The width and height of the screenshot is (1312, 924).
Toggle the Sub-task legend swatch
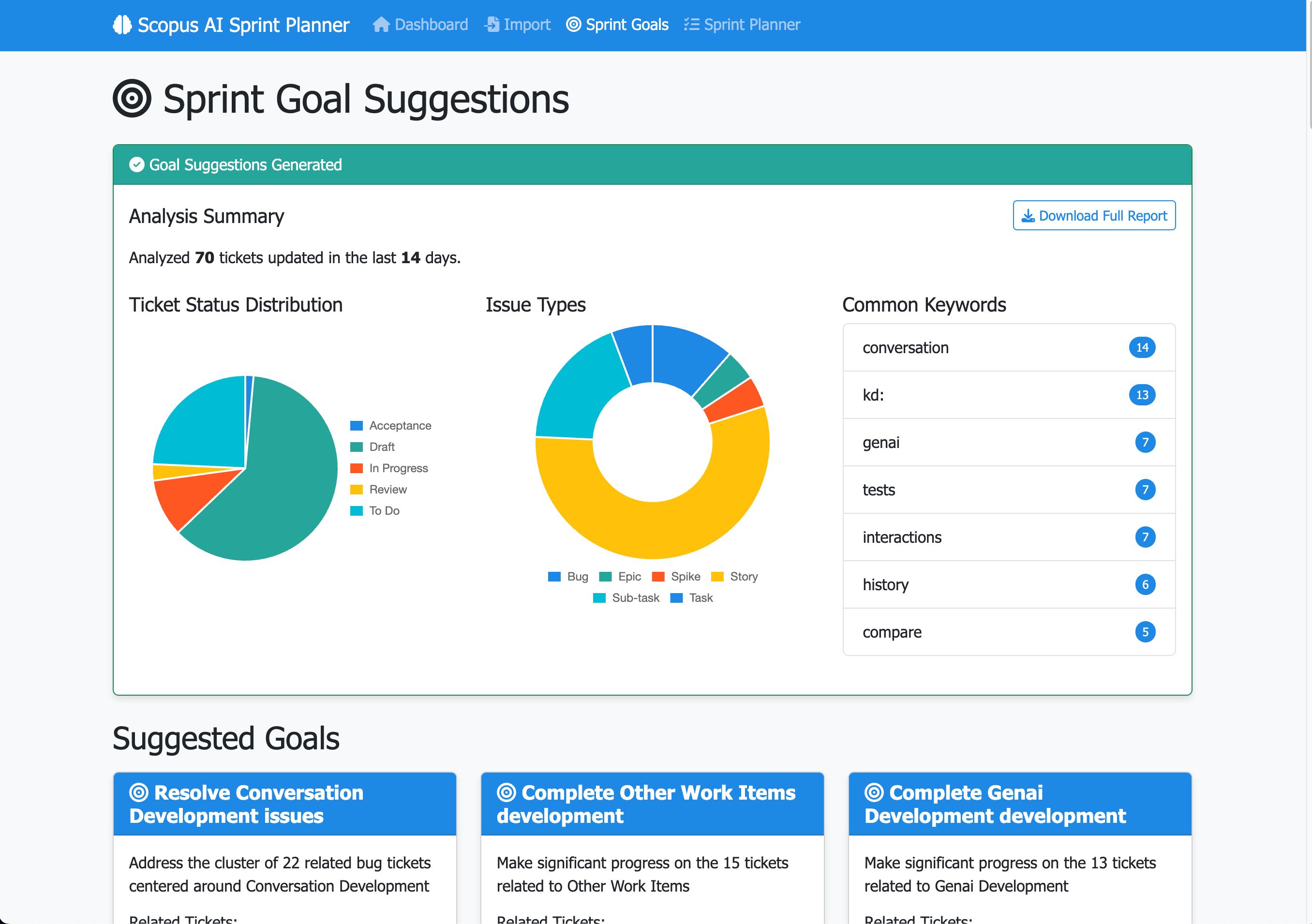[x=599, y=598]
